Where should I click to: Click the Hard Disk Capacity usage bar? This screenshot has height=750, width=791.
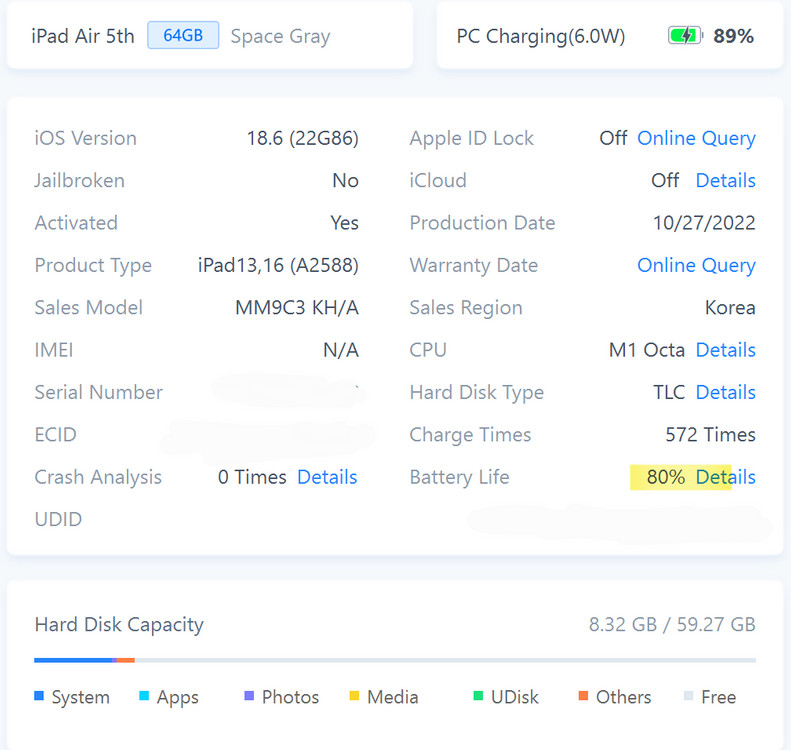394,660
